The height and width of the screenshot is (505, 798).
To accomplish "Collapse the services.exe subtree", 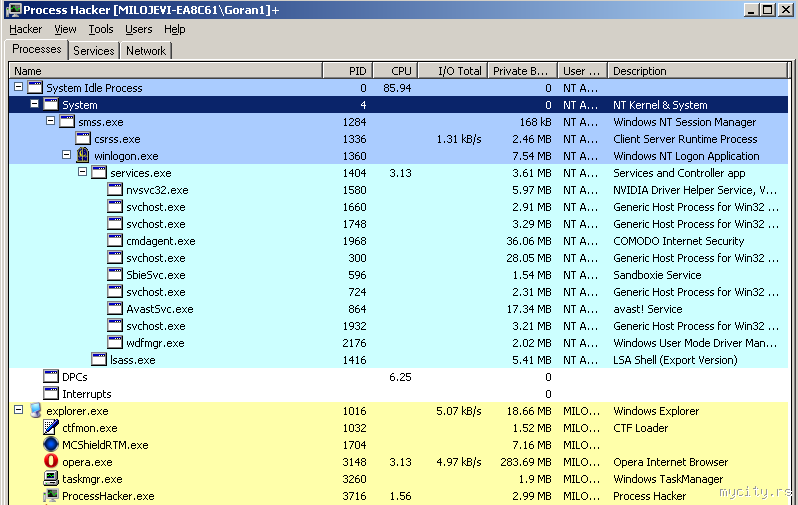I will coord(82,172).
